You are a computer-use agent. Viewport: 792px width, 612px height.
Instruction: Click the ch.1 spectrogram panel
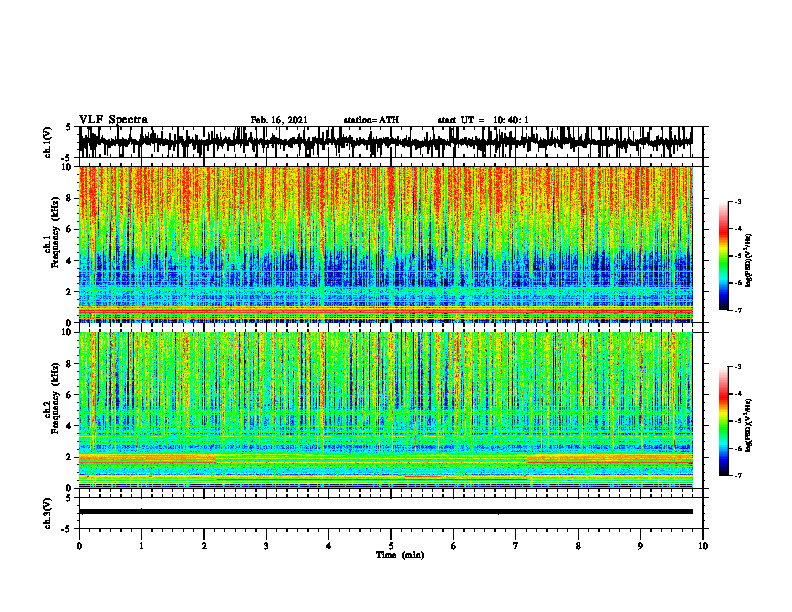[x=385, y=244]
